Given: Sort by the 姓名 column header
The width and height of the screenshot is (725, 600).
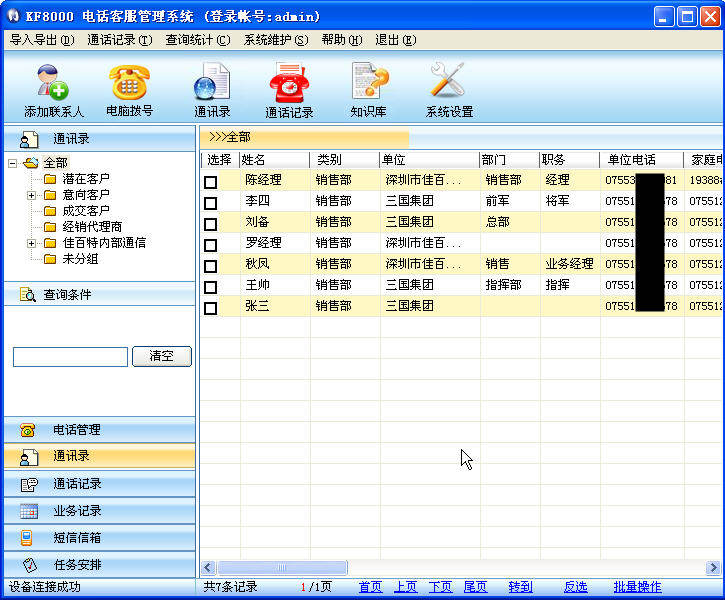Looking at the screenshot, I should (275, 160).
